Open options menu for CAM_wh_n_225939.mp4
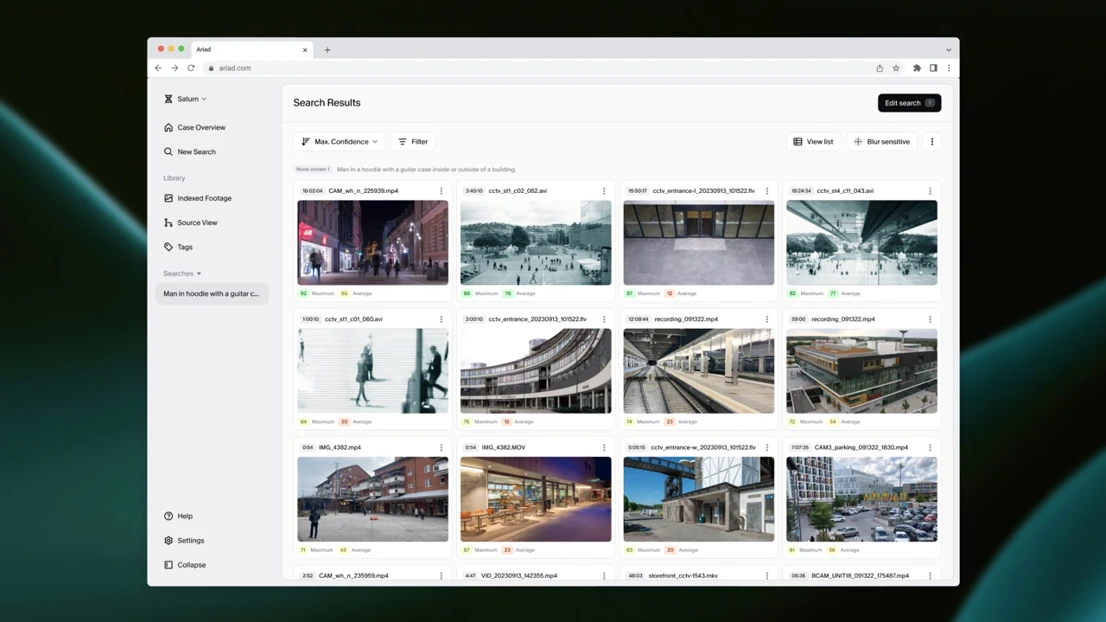 pos(441,191)
